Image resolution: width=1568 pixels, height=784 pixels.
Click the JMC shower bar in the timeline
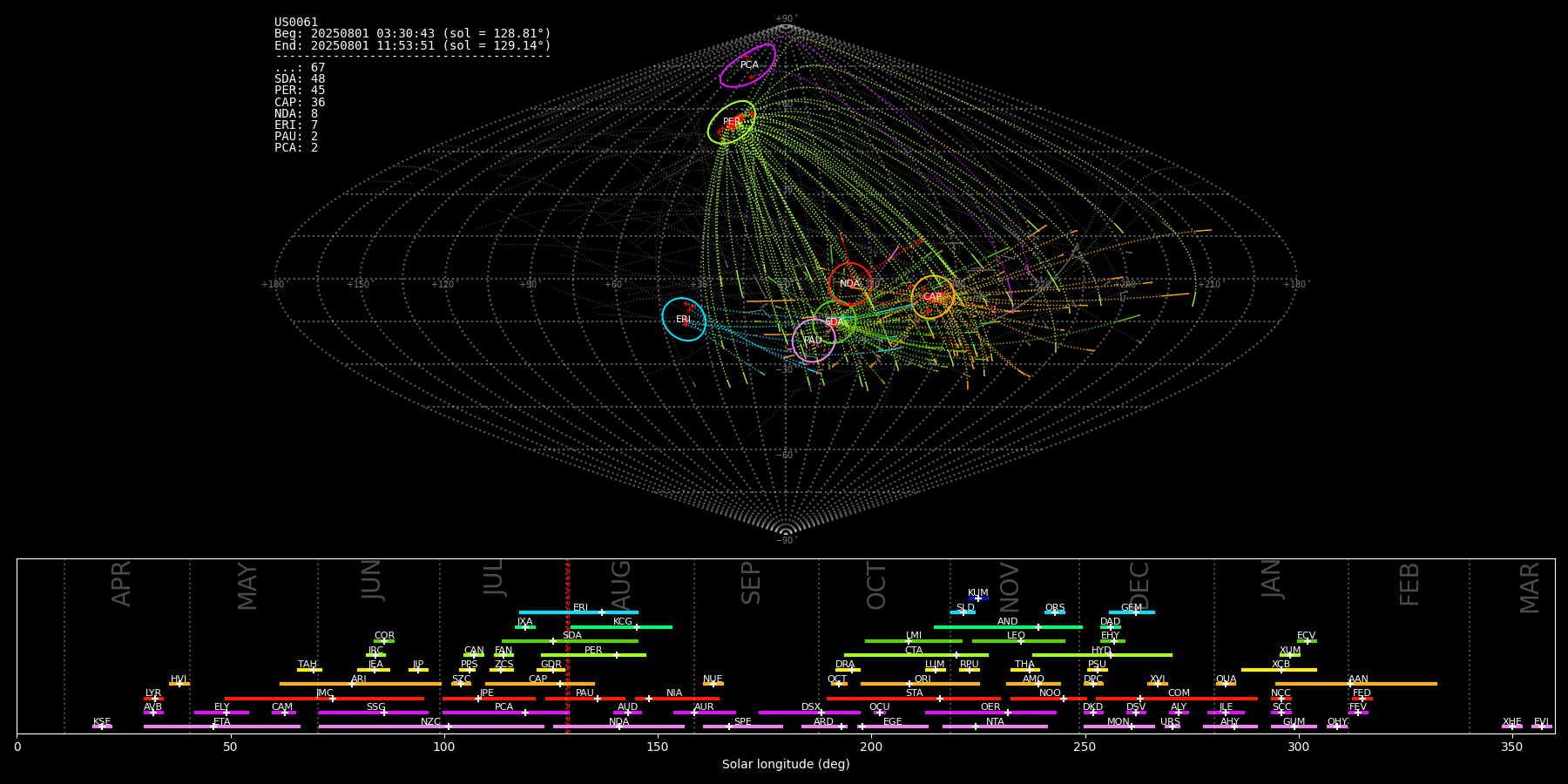325,698
